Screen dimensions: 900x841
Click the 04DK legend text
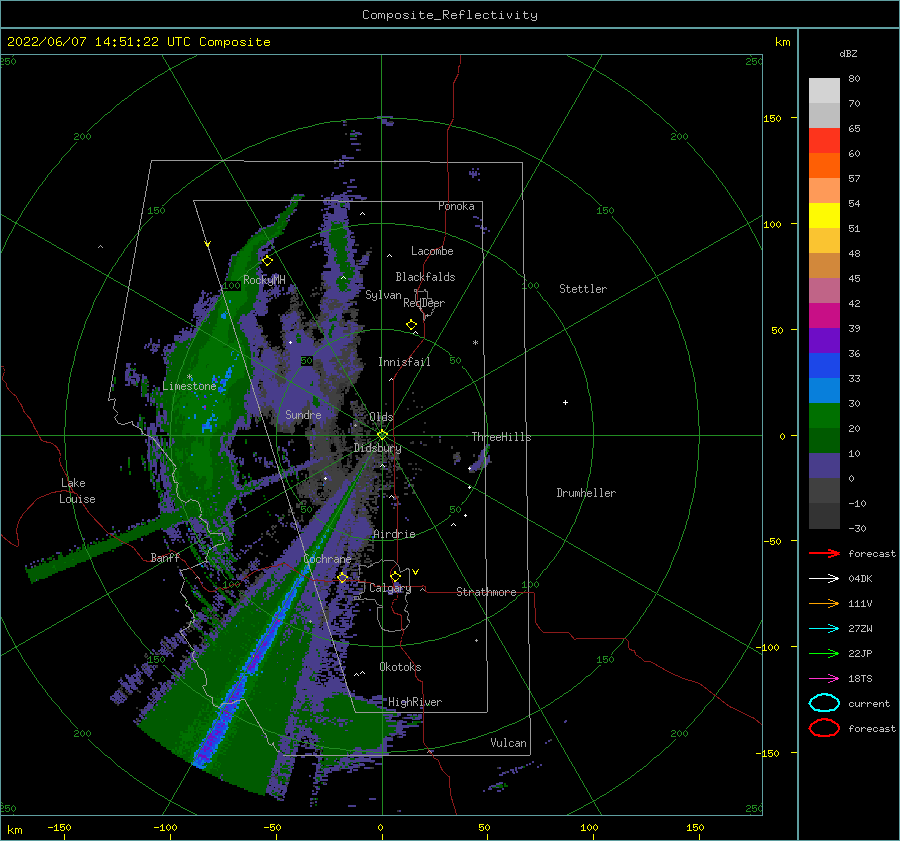point(860,579)
